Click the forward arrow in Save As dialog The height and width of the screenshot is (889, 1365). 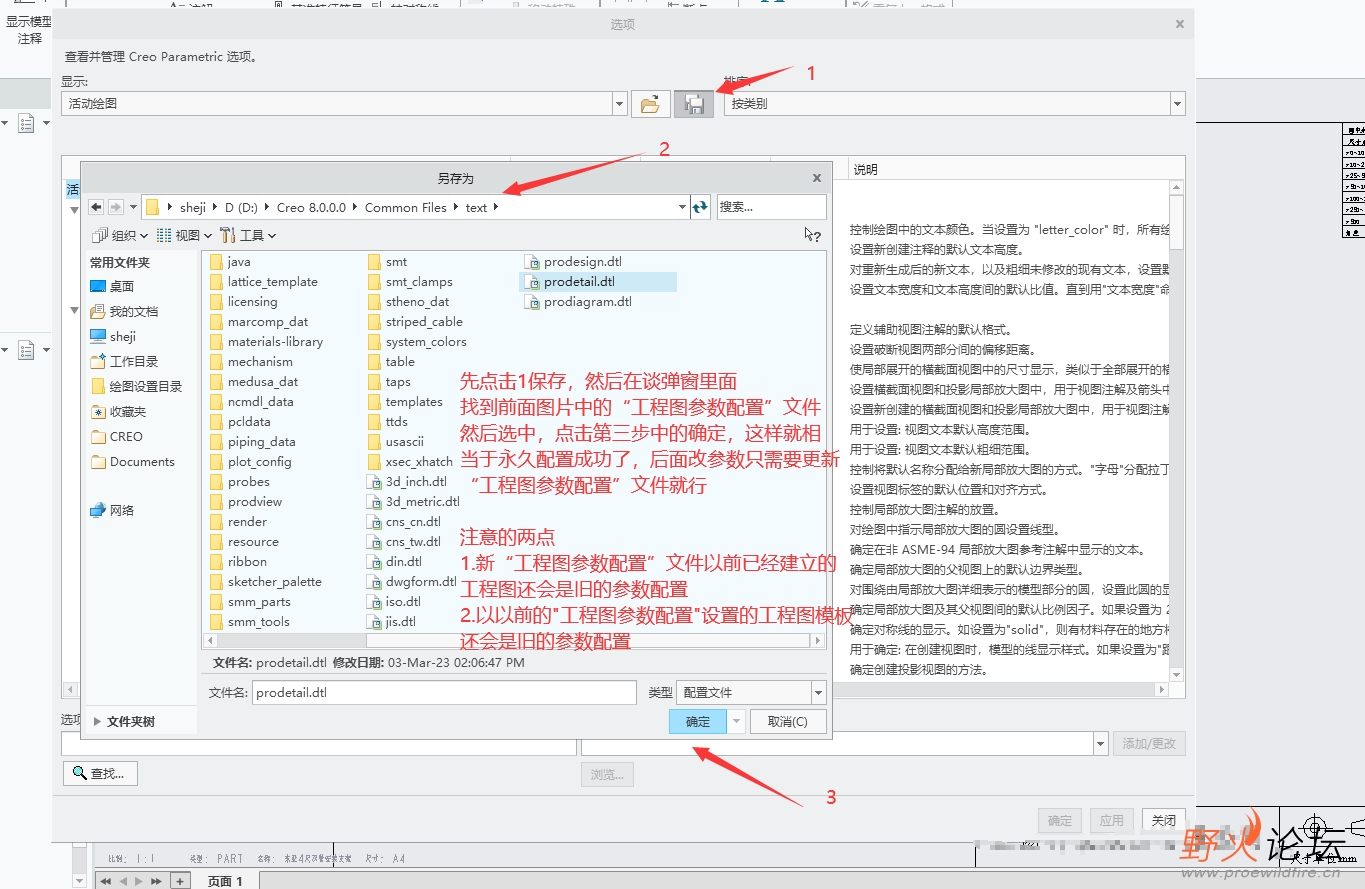[115, 207]
